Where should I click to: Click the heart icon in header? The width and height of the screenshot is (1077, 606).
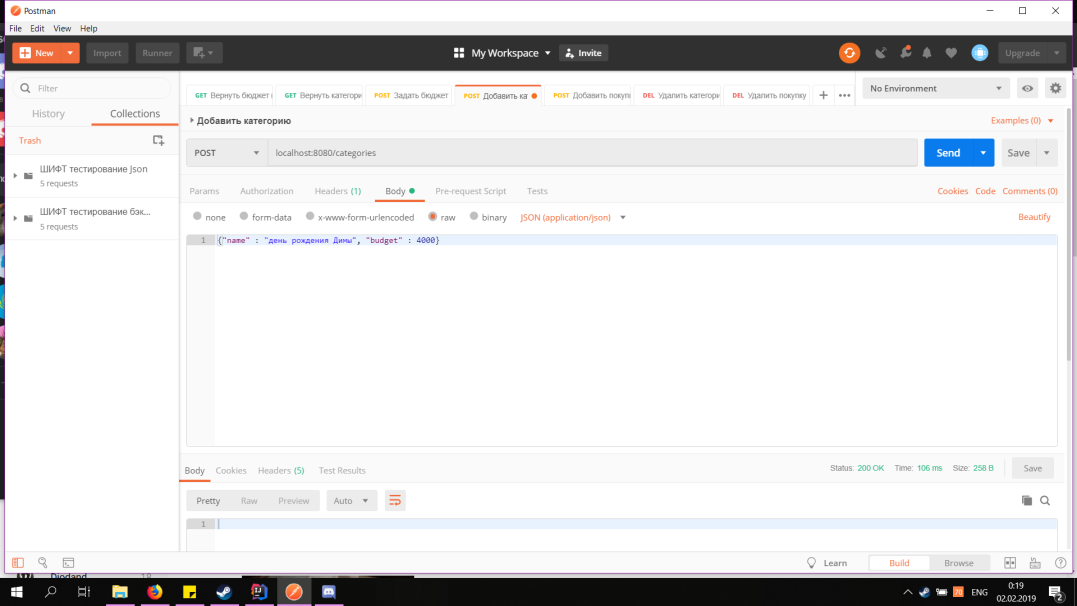951,53
